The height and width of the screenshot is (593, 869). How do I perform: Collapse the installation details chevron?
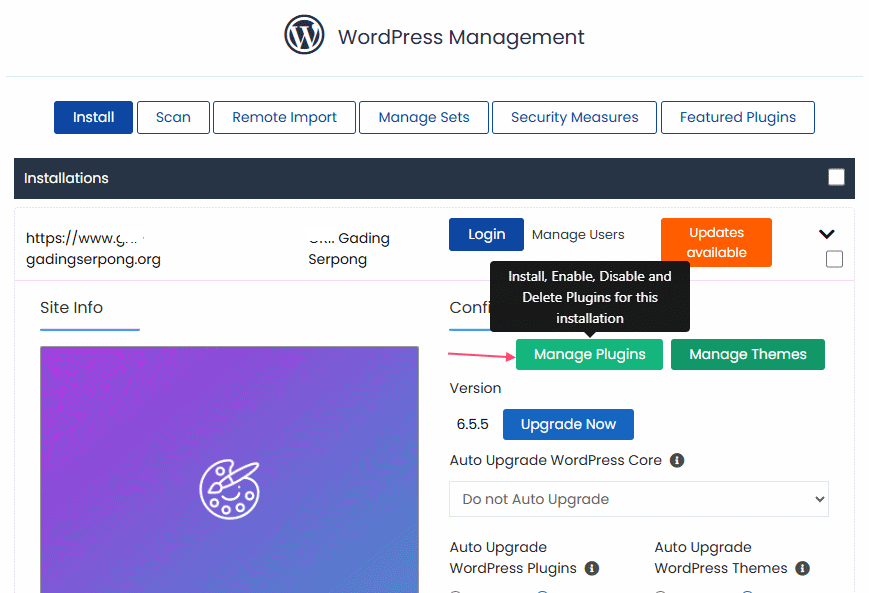(x=826, y=234)
